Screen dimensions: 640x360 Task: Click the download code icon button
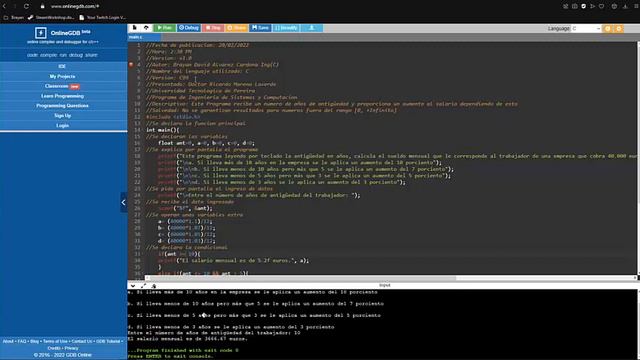coord(311,28)
